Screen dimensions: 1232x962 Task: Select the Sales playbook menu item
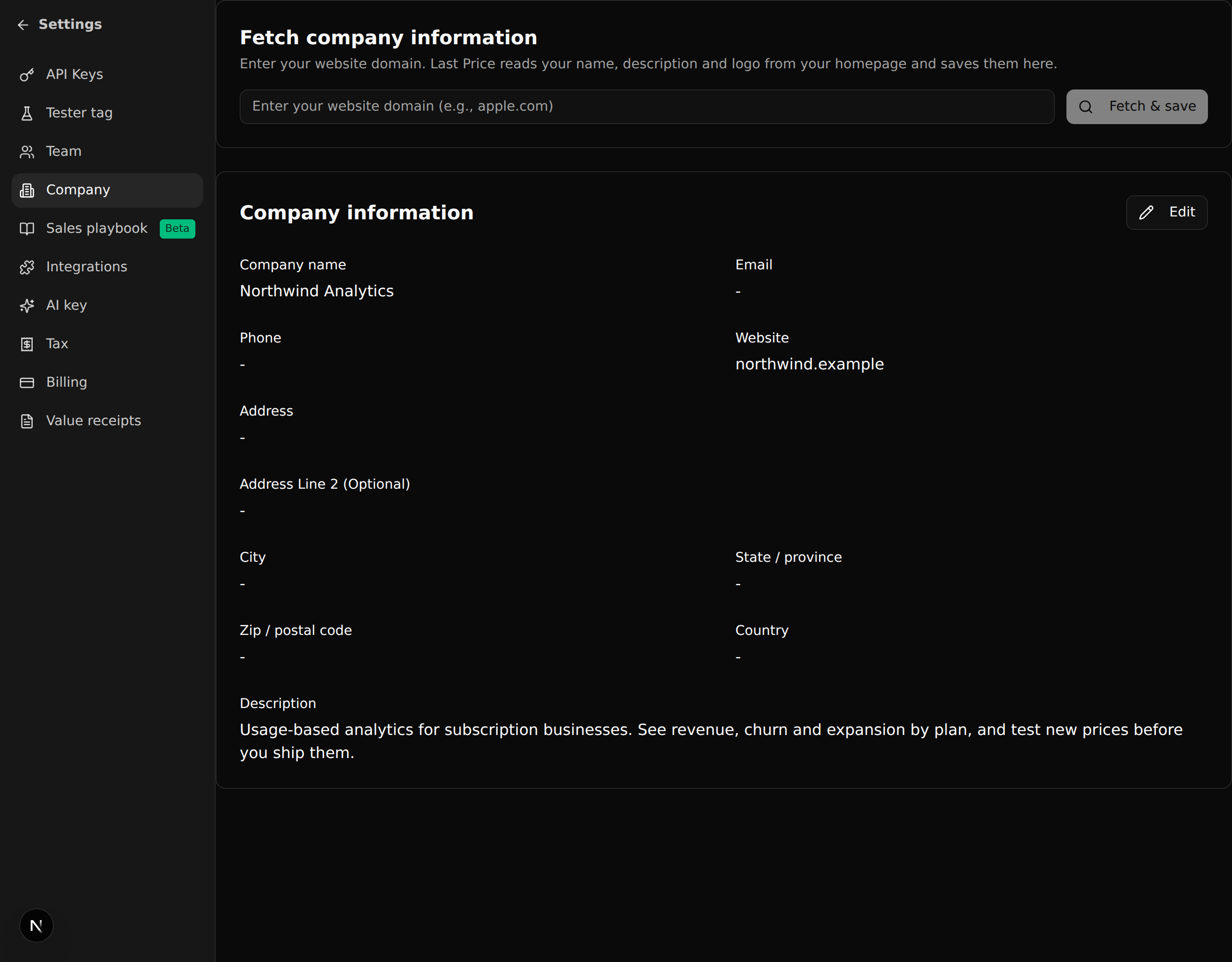107,228
